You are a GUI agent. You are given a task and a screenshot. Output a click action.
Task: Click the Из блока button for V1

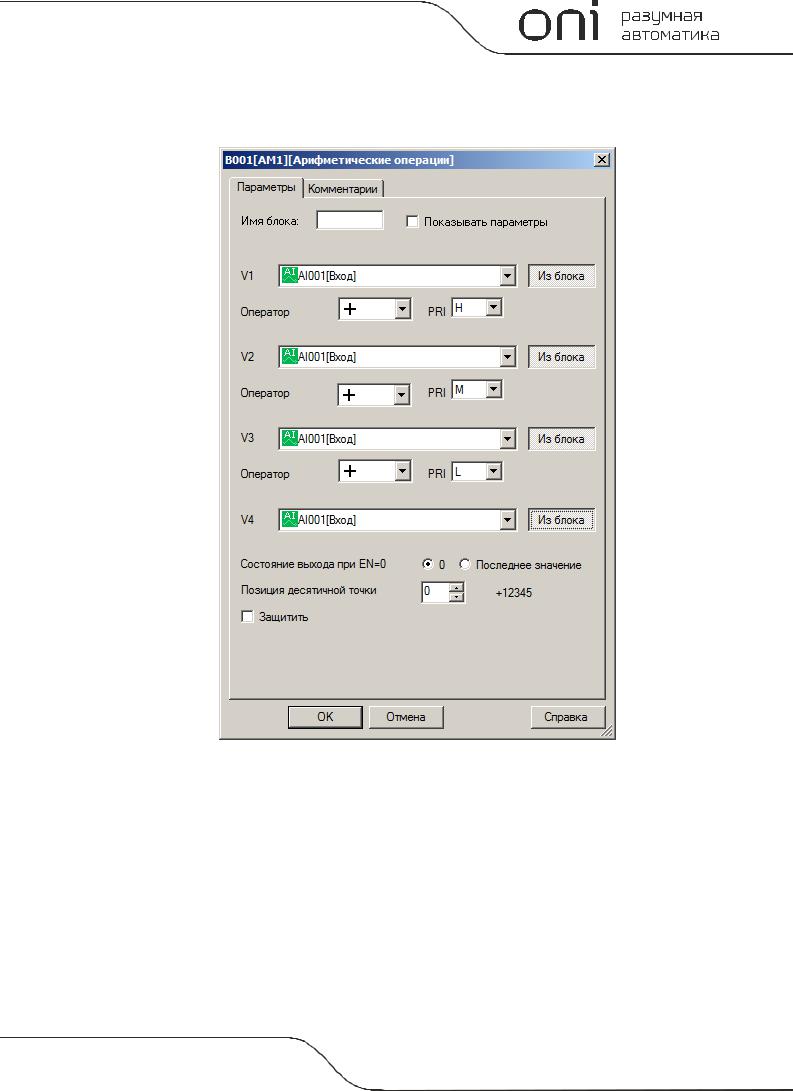[x=561, y=276]
